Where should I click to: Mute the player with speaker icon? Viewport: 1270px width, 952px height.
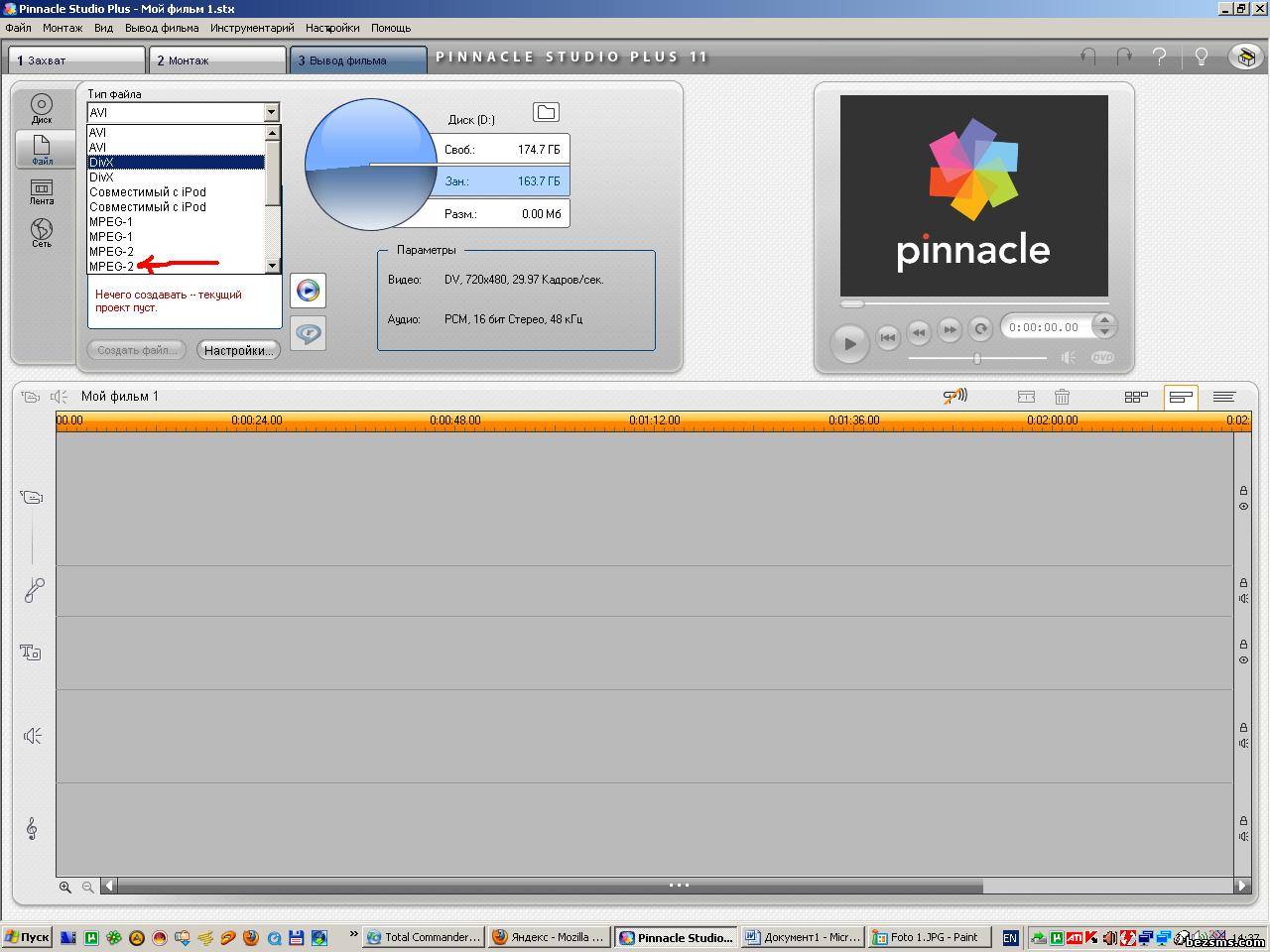[x=1068, y=357]
